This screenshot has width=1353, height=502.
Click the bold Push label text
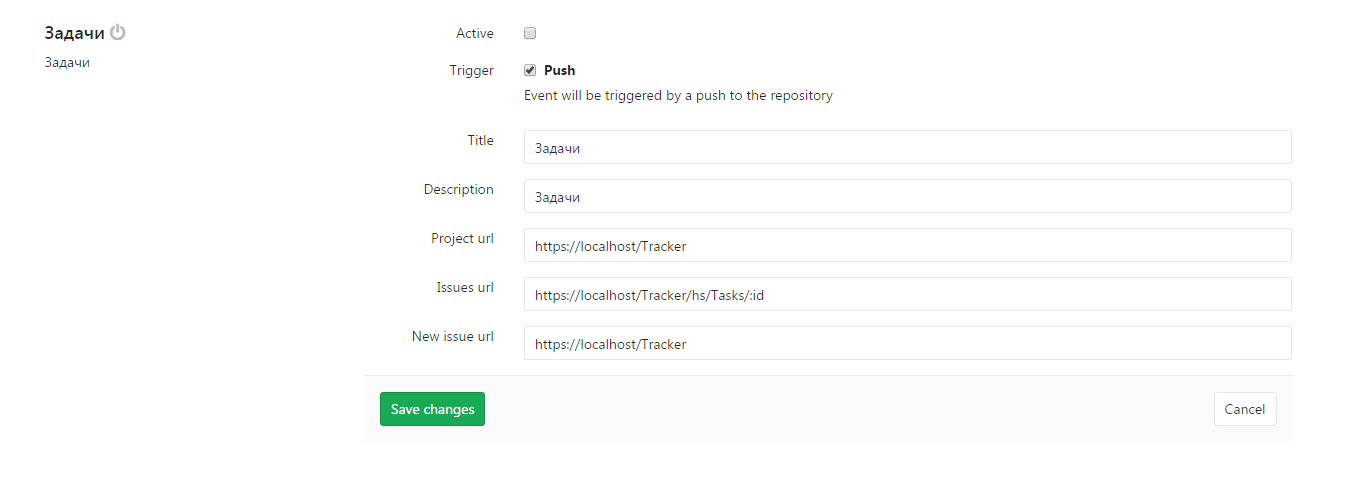559,70
